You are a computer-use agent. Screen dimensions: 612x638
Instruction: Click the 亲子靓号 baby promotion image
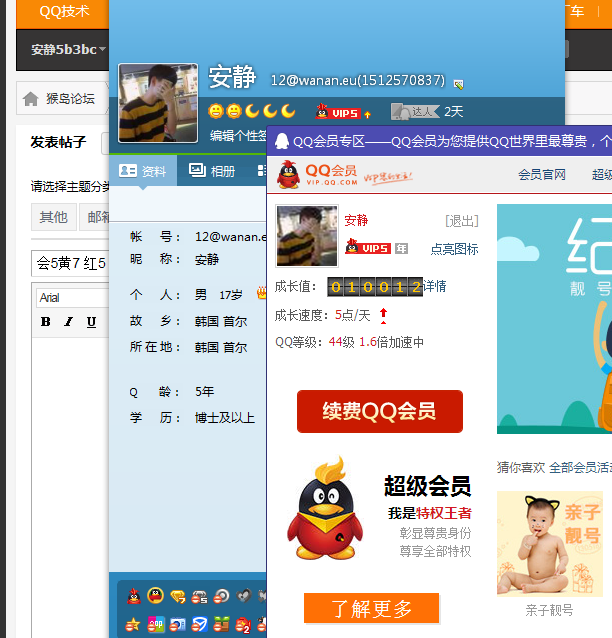[550, 544]
